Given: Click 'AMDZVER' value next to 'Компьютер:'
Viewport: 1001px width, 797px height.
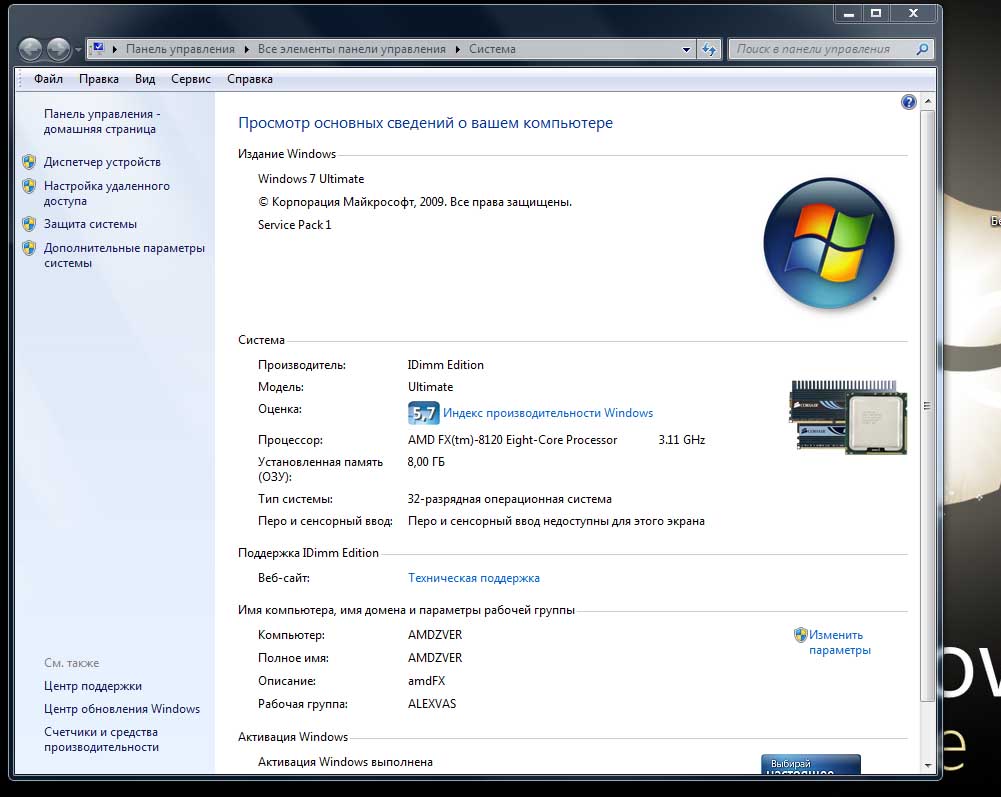Looking at the screenshot, I should [435, 635].
